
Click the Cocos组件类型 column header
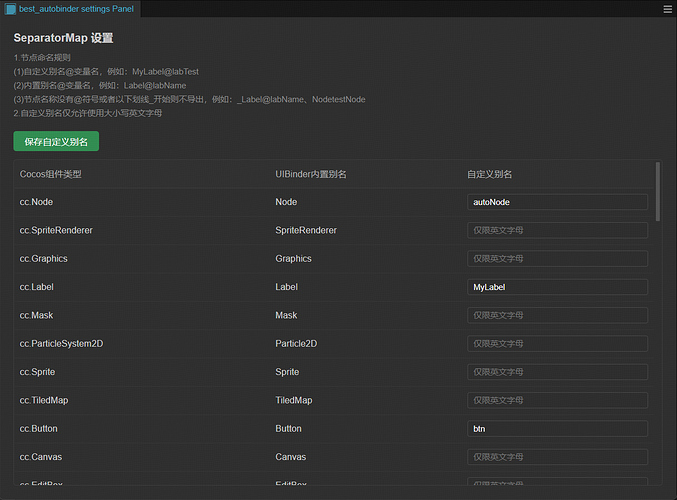pyautogui.click(x=51, y=174)
